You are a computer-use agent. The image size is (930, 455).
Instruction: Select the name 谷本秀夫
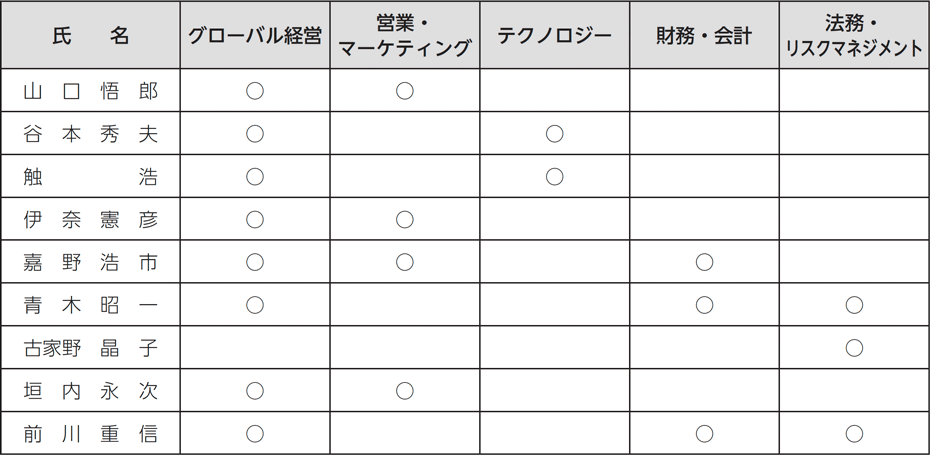(x=90, y=134)
